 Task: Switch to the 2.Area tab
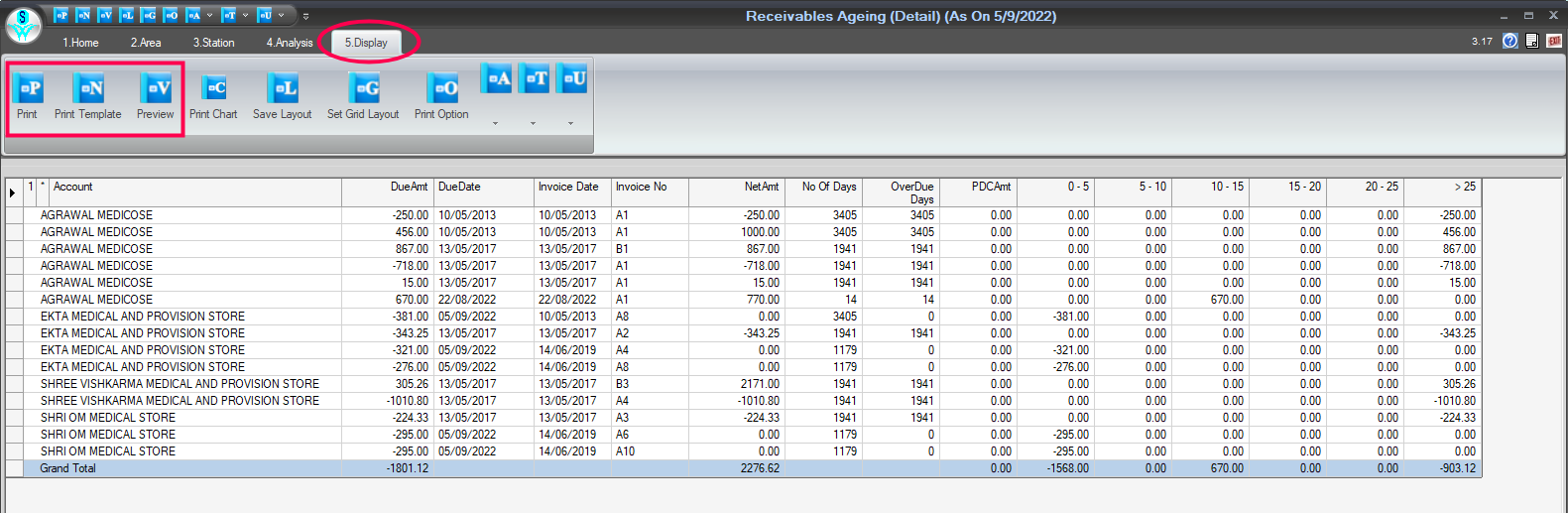pyautogui.click(x=146, y=43)
